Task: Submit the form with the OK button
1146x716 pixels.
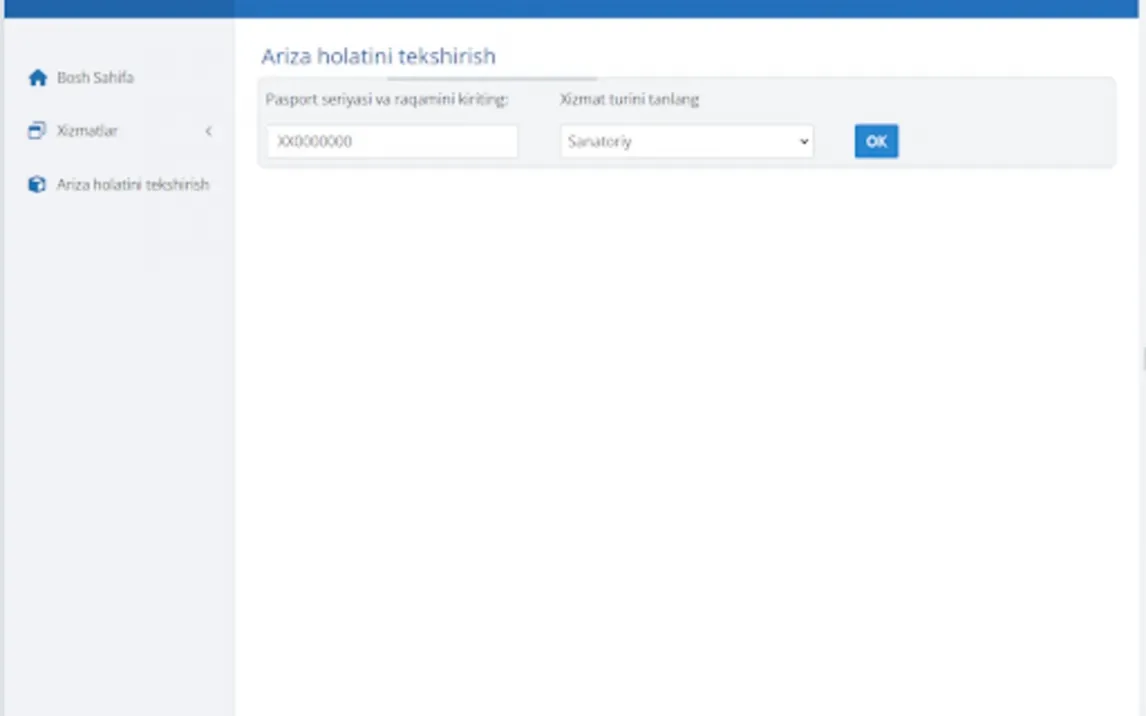Action: [876, 141]
